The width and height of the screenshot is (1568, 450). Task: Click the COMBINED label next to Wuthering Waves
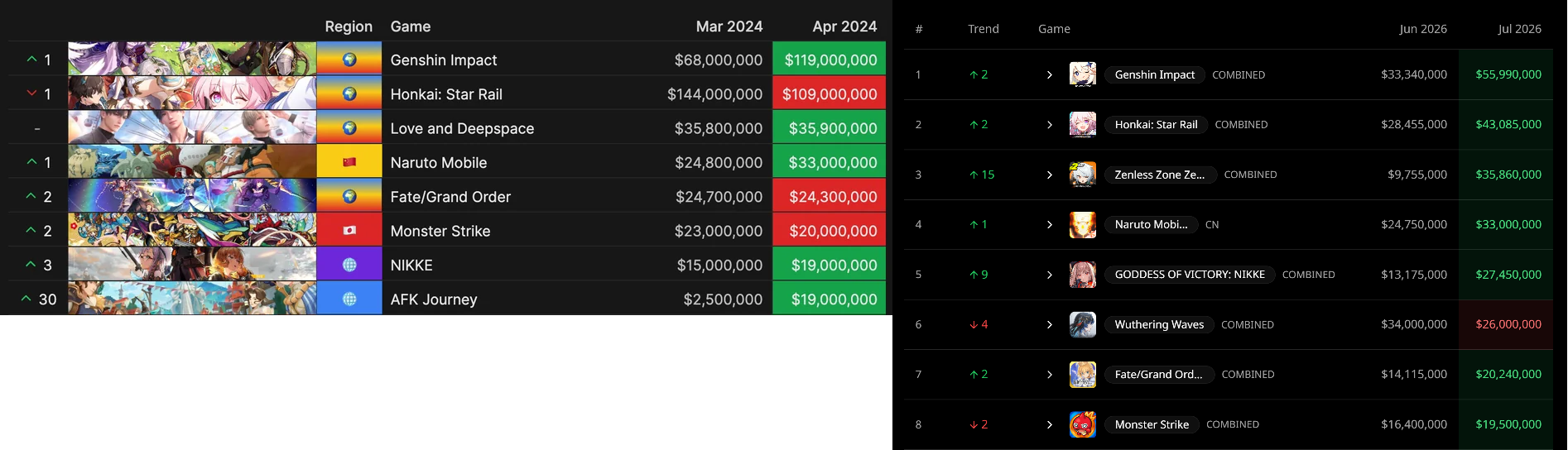click(x=1248, y=325)
